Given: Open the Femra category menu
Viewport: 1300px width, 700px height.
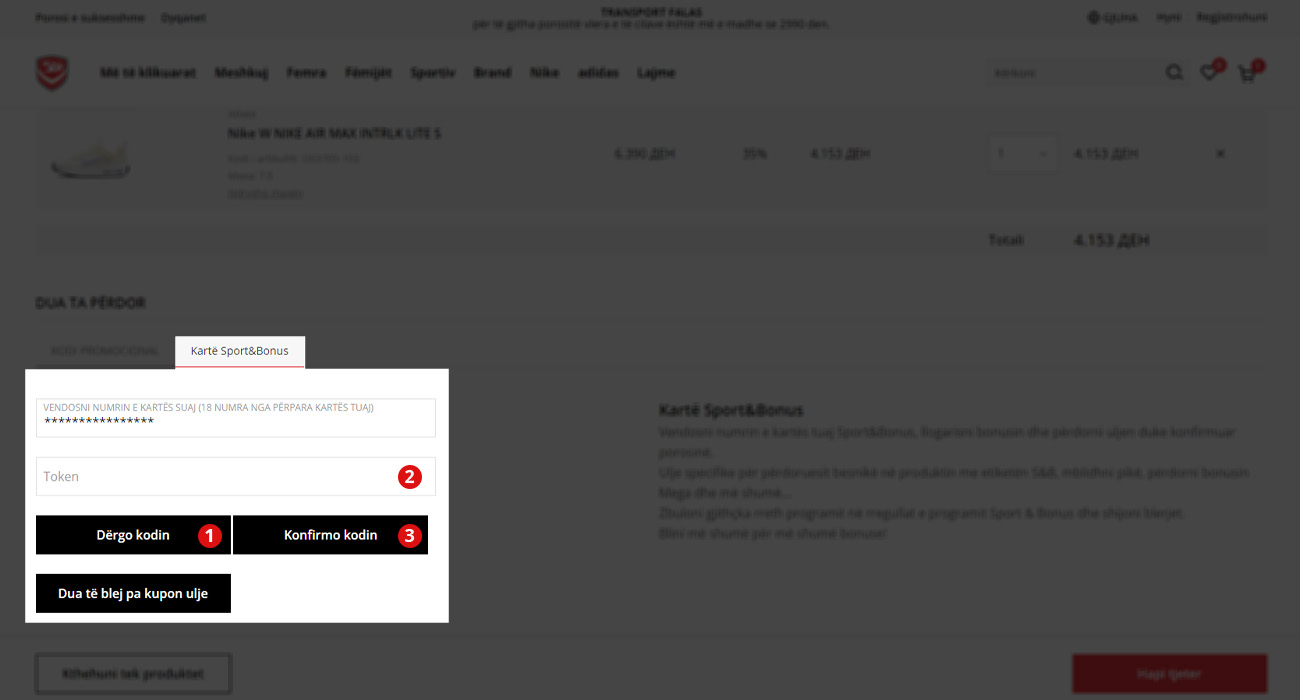Looking at the screenshot, I should [306, 73].
